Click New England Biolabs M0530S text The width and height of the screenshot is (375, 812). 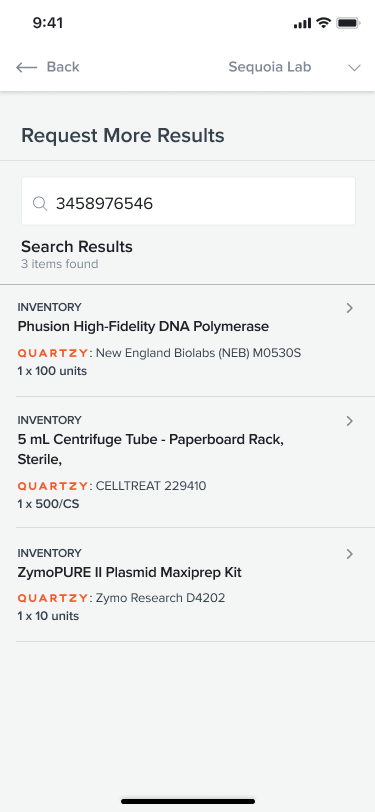[x=198, y=353]
